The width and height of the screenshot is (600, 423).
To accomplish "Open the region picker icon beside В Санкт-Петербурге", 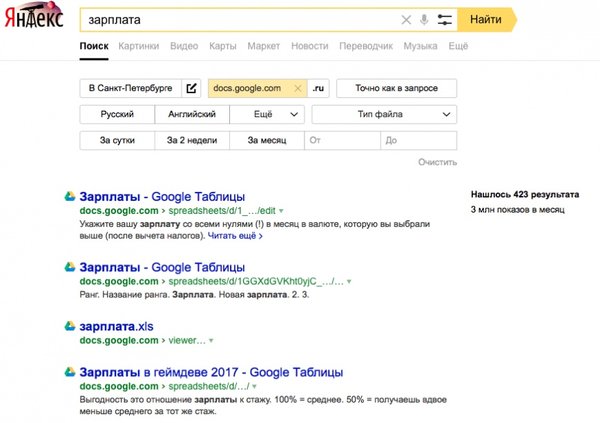I will tap(192, 88).
